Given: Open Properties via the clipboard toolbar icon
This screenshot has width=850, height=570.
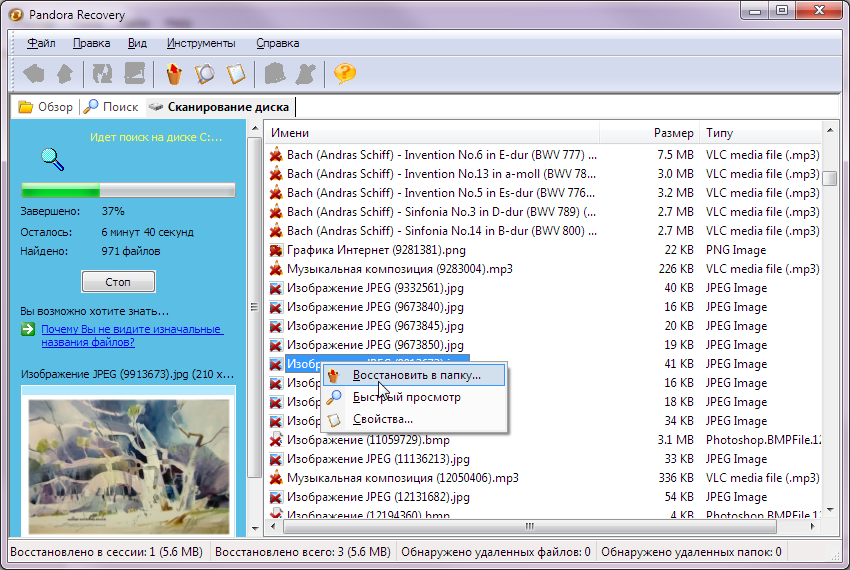Looking at the screenshot, I should [x=236, y=74].
